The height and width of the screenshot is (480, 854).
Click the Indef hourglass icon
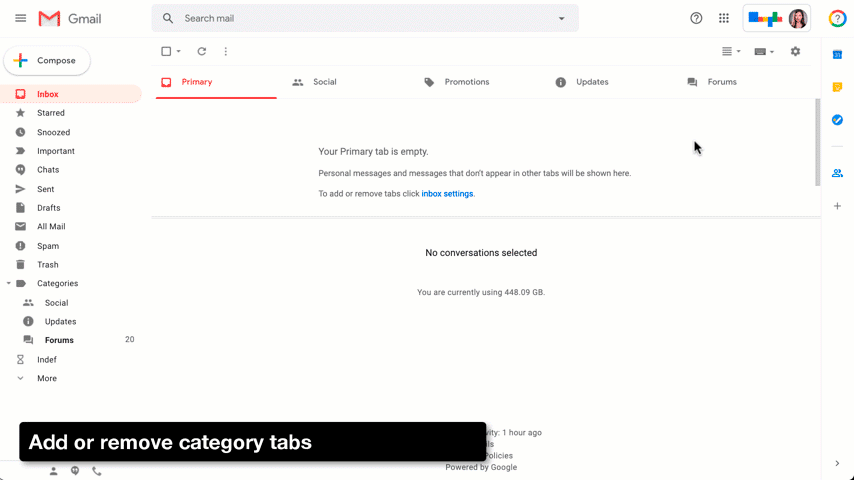20,360
